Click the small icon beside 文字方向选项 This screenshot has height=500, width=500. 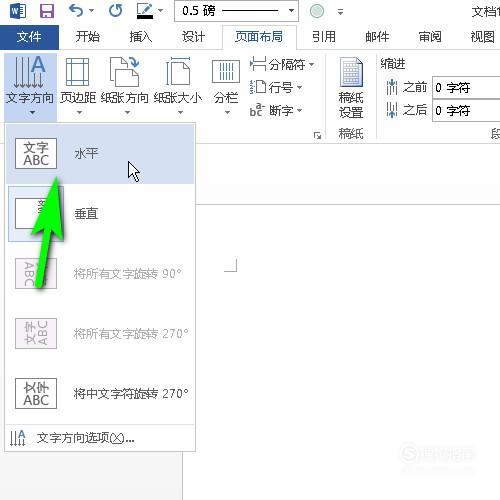tap(18, 438)
